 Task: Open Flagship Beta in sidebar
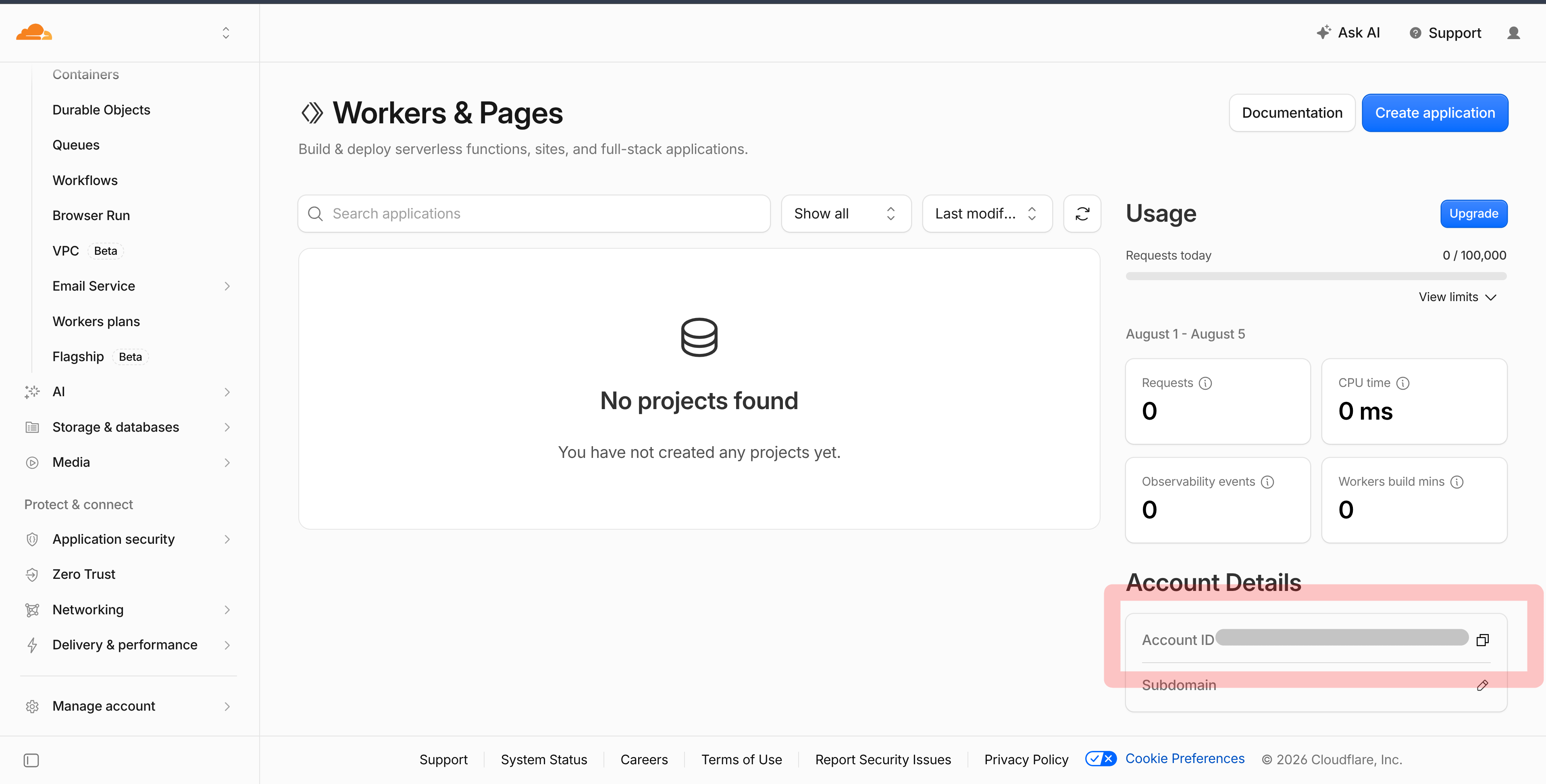(100, 357)
